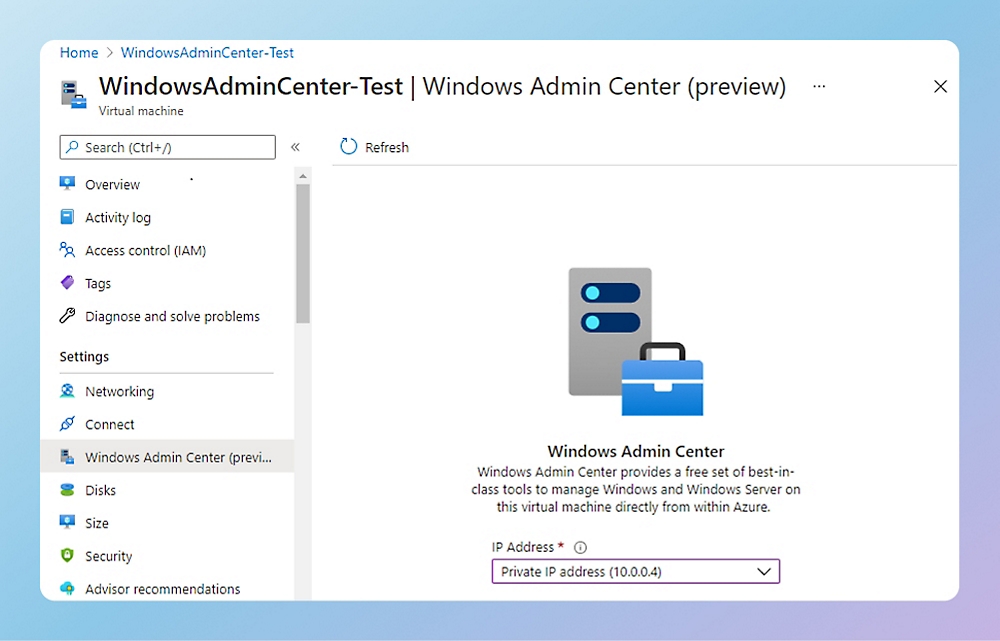Open the ellipsis more options menu
The width and height of the screenshot is (1000, 641).
819,86
